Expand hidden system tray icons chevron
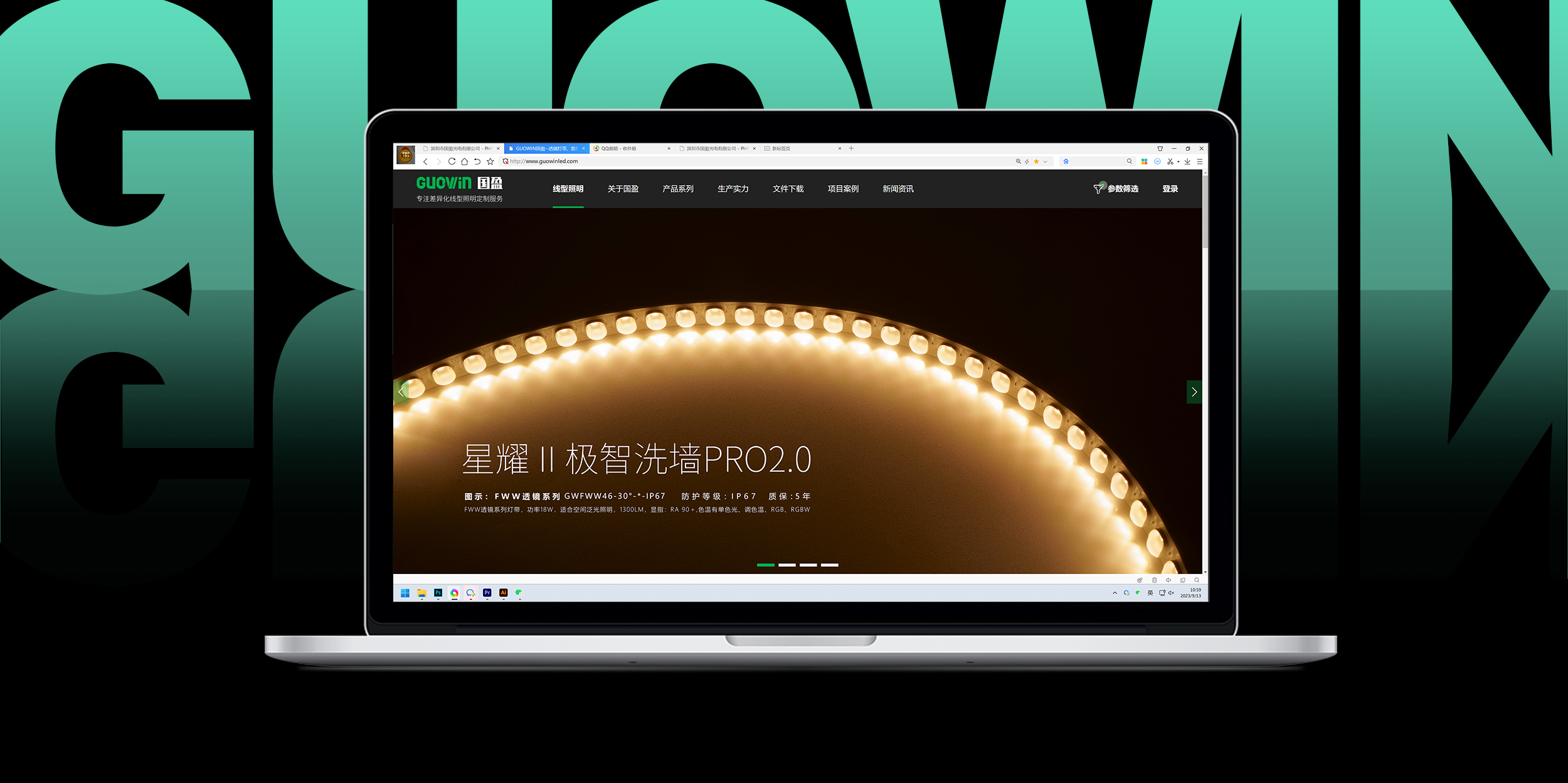1568x783 pixels. 1115,593
